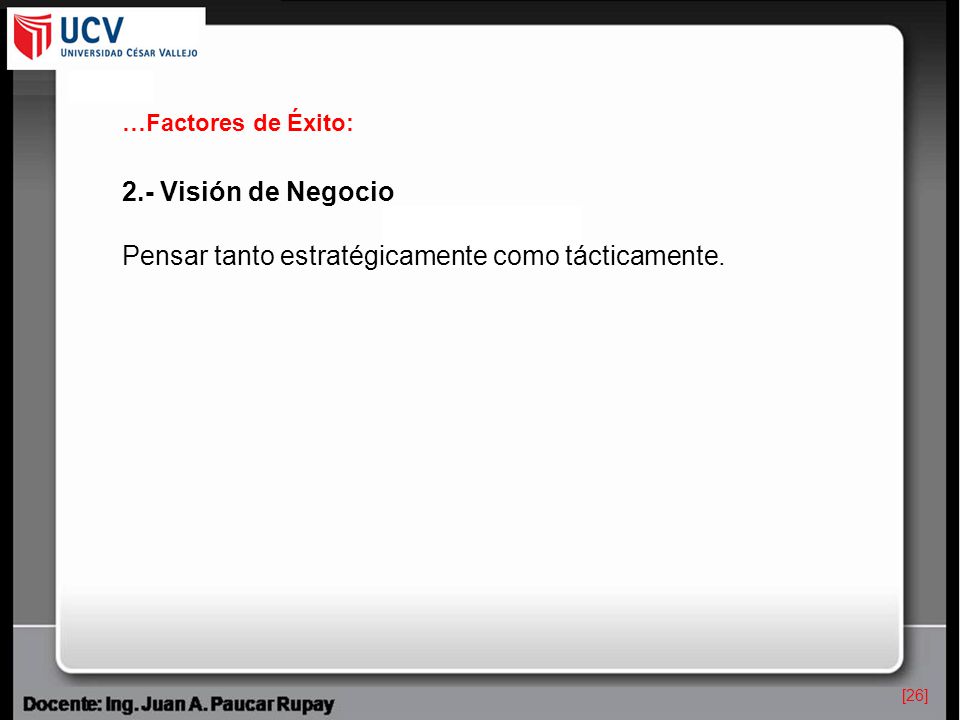Click the sentence 'Pensar tanto estratégicamente como tácticamente.'
Image resolution: width=960 pixels, height=720 pixels.
coord(423,256)
